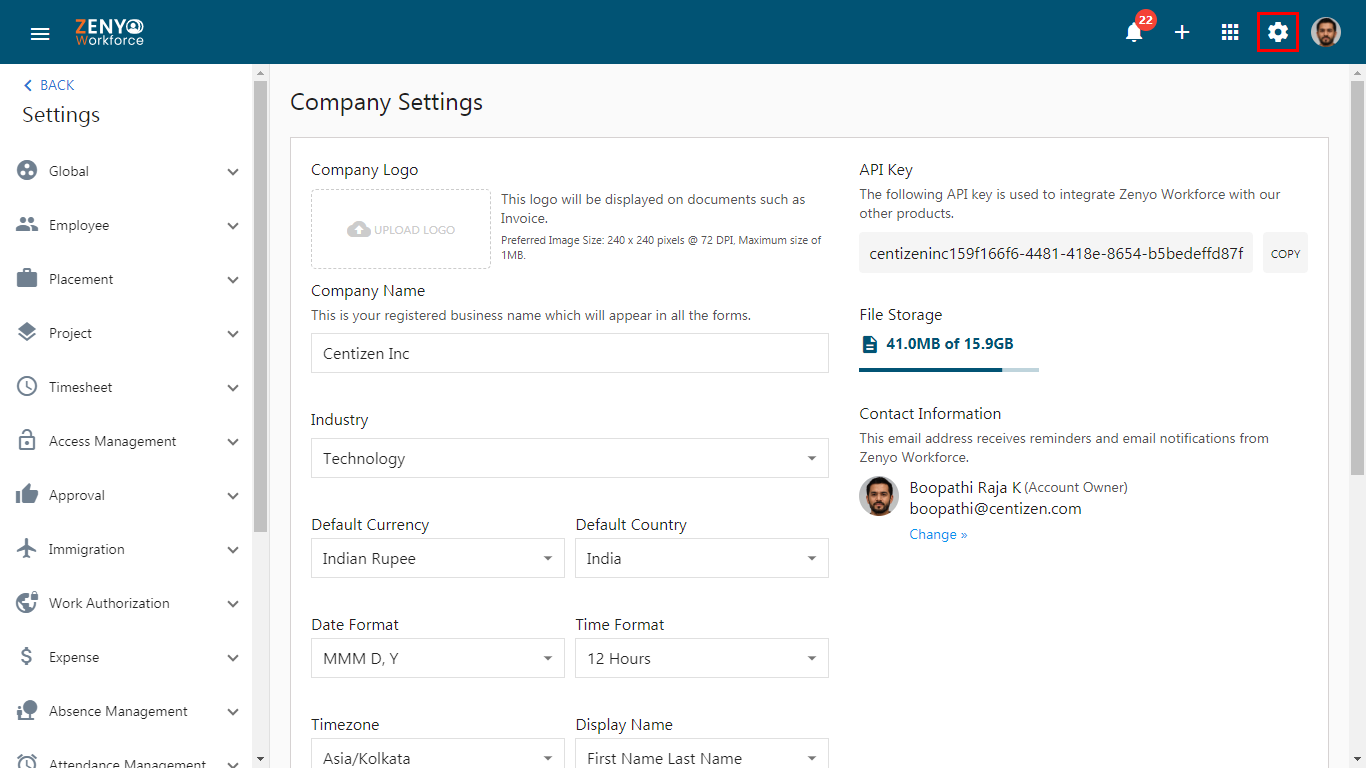Screen dimensions: 1366x768
Task: Expand the Work Authorization chevron
Action: [233, 604]
